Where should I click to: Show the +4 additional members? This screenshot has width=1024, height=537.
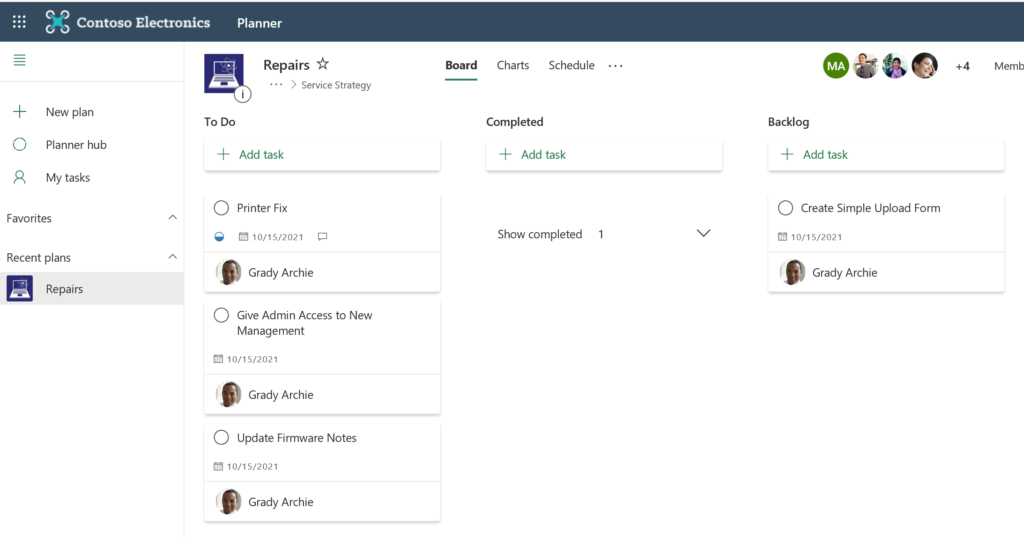962,66
